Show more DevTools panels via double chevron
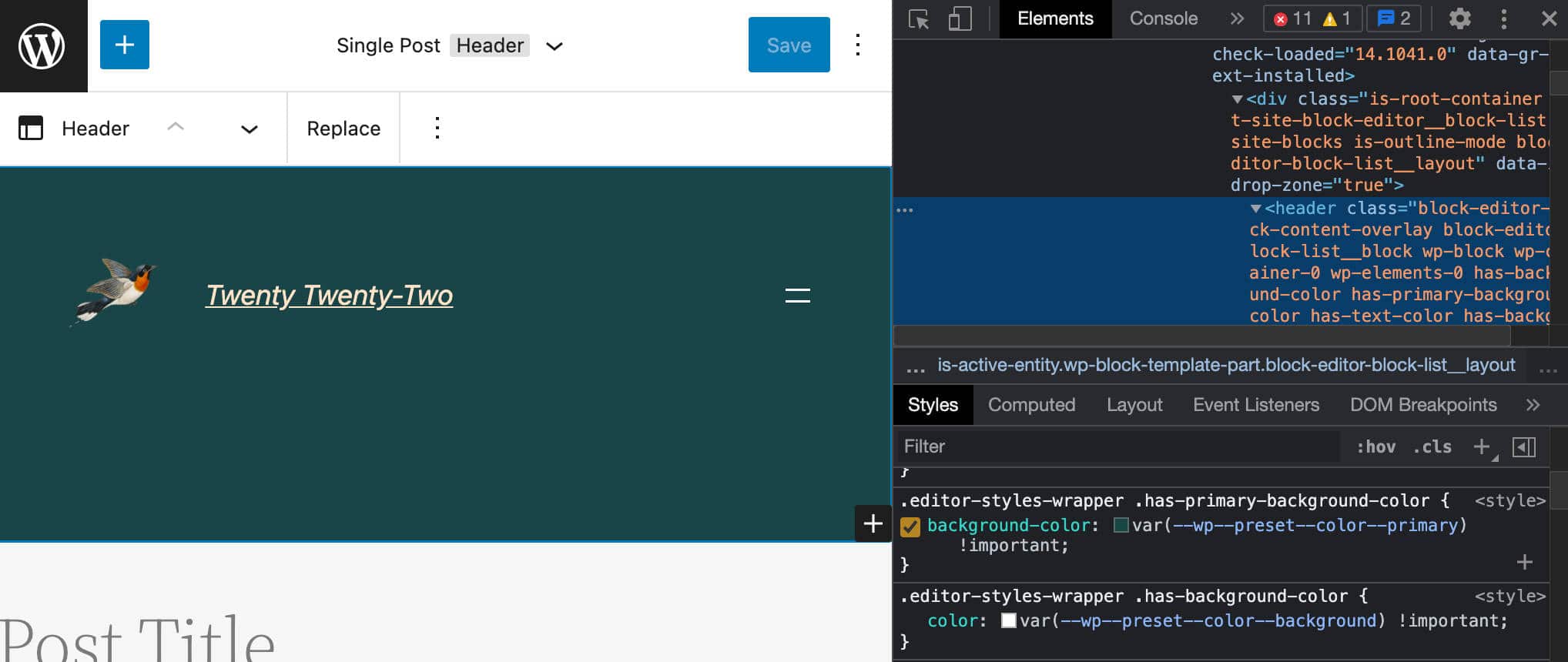 [x=1237, y=19]
